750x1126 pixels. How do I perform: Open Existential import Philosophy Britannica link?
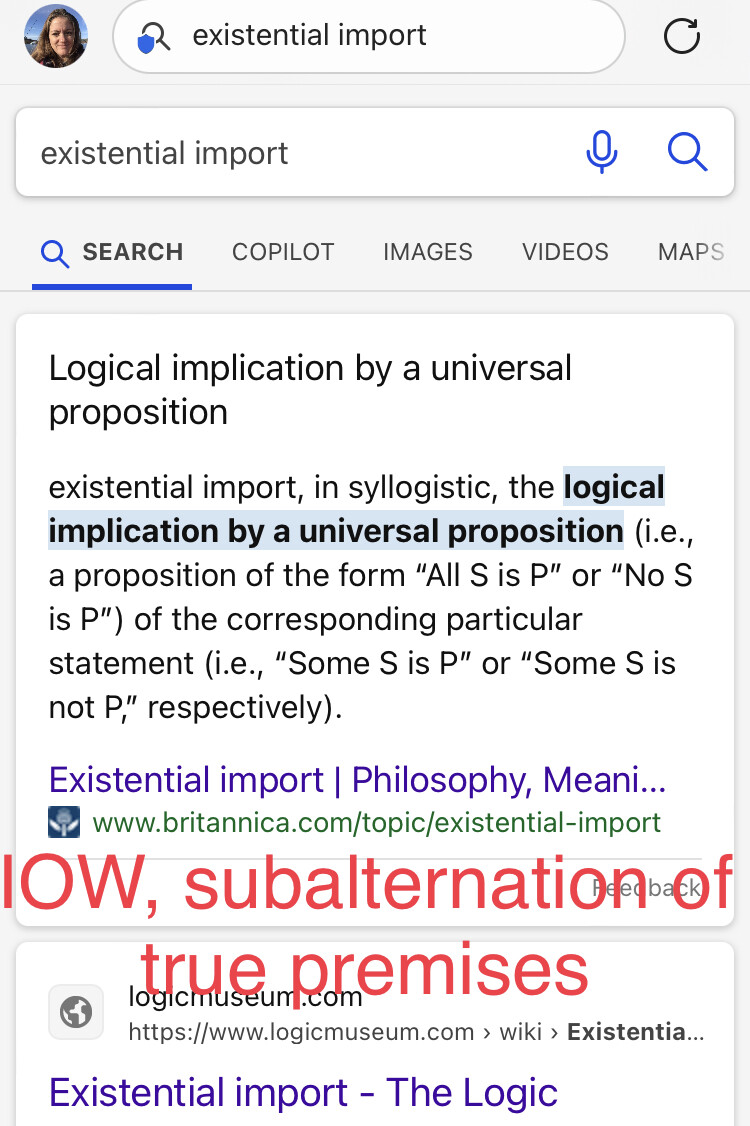click(x=358, y=780)
